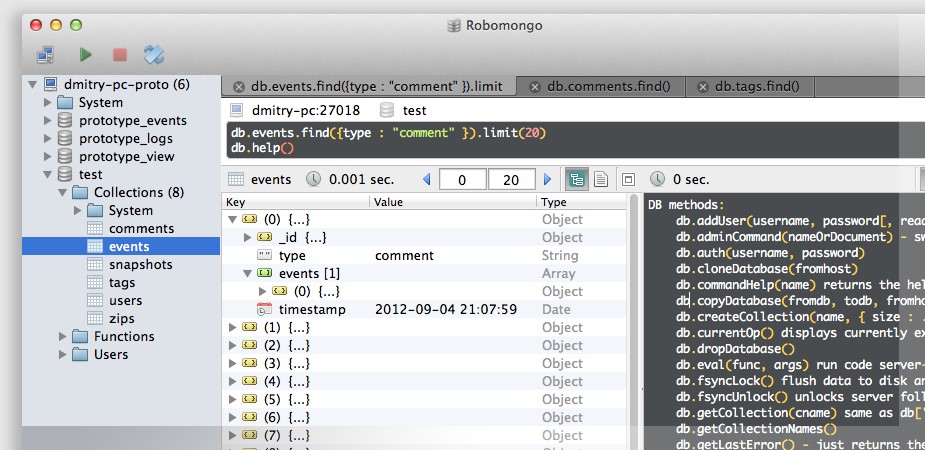
Task: Go to previous results page arrow
Action: pyautogui.click(x=427, y=180)
